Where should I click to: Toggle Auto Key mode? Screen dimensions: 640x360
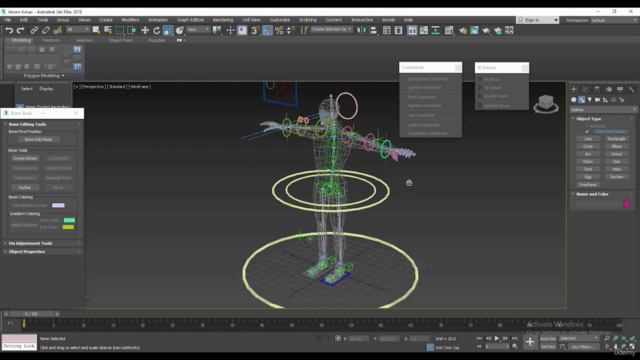point(548,338)
